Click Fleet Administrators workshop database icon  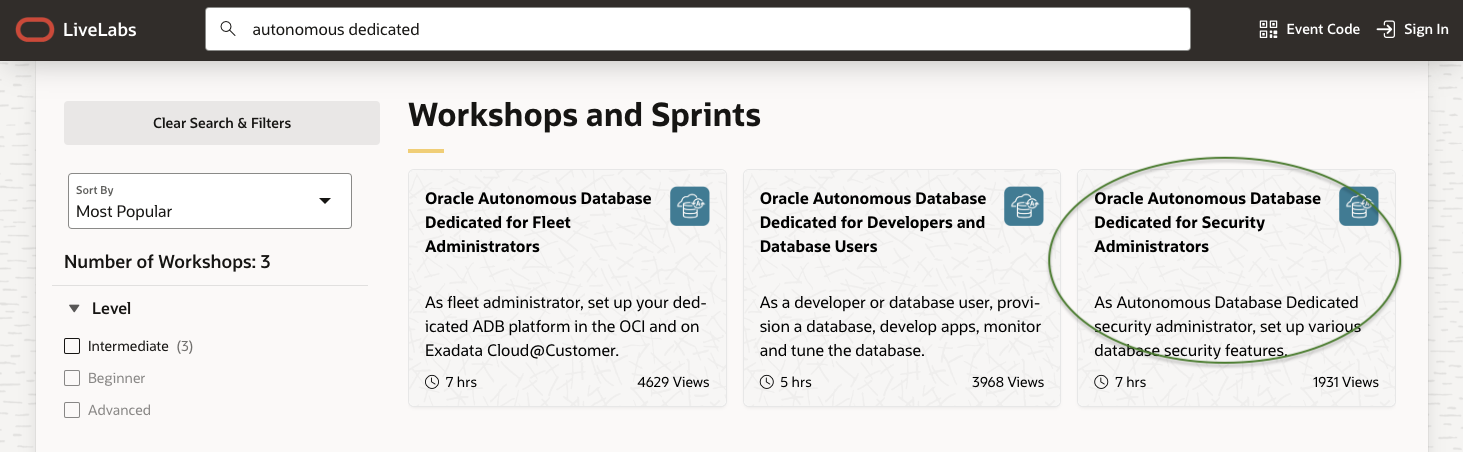(x=689, y=206)
